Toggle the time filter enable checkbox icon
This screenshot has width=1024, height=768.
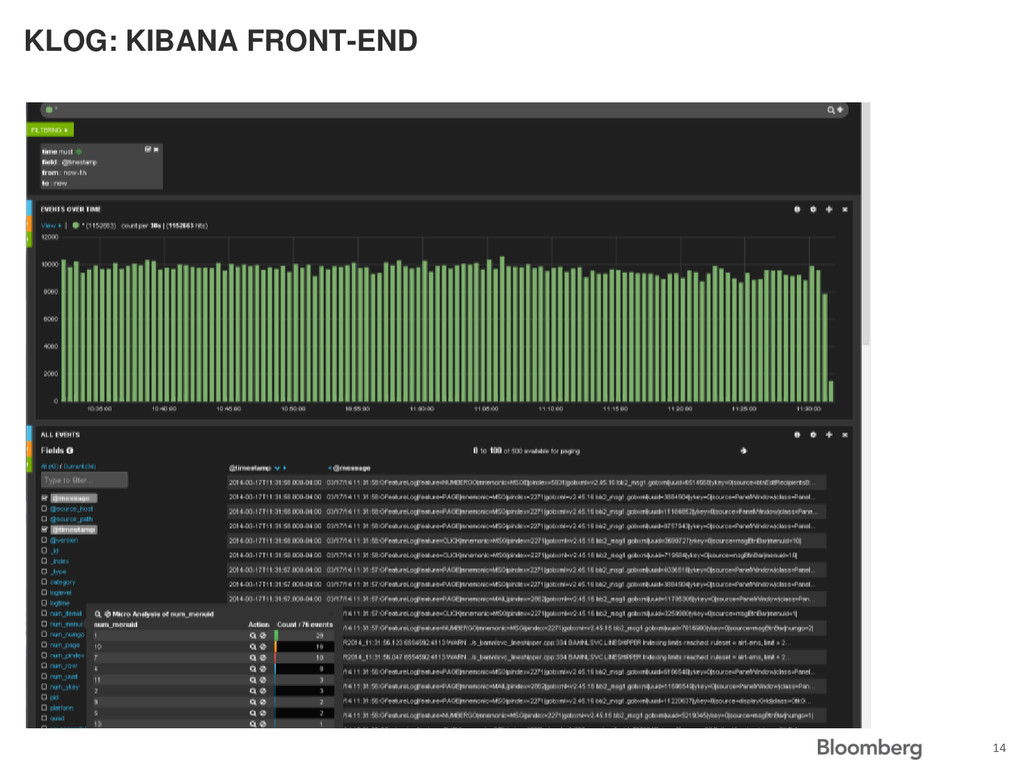[x=148, y=150]
